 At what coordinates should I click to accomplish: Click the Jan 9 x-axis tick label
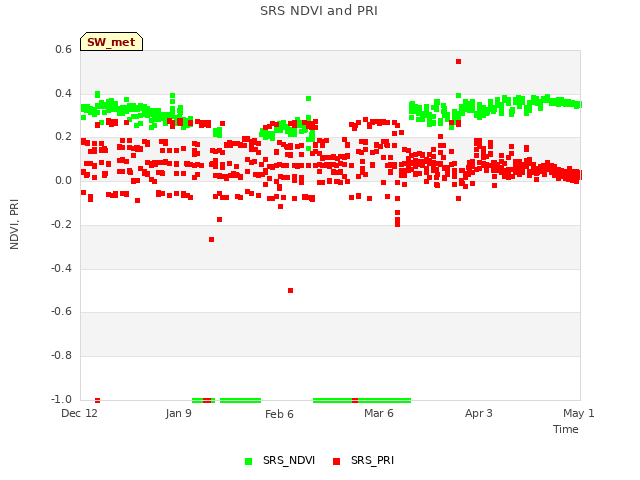[x=178, y=413]
